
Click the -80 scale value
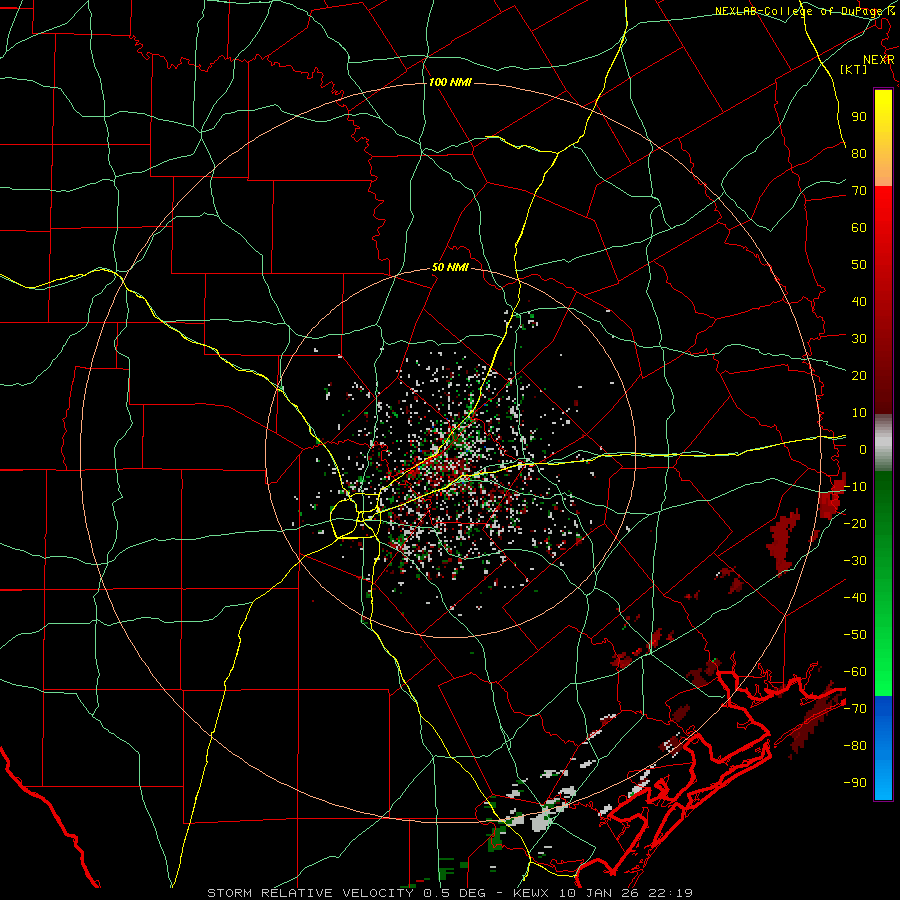(855, 746)
